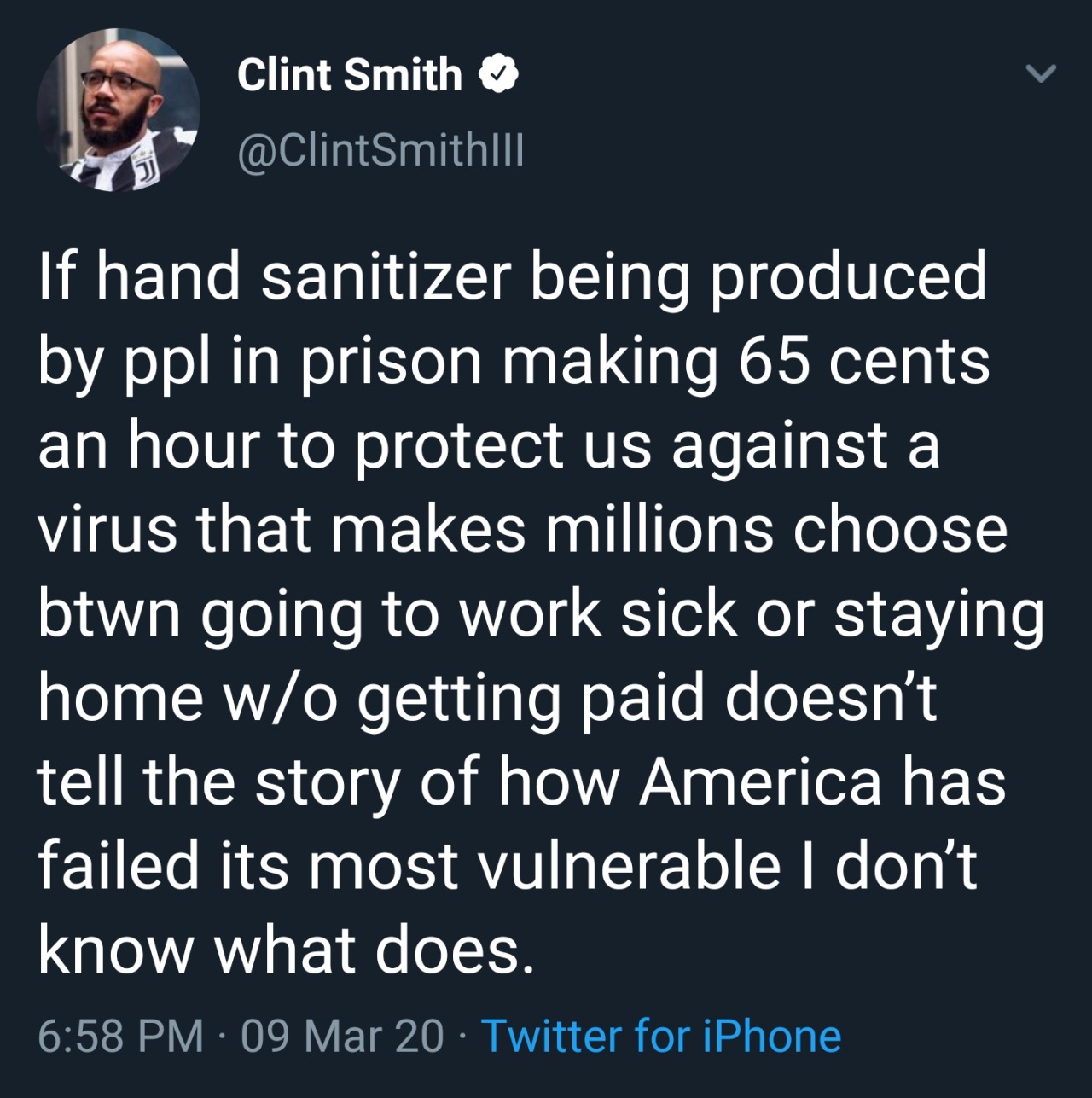Open the Twitter for iPhone link

point(661,1036)
